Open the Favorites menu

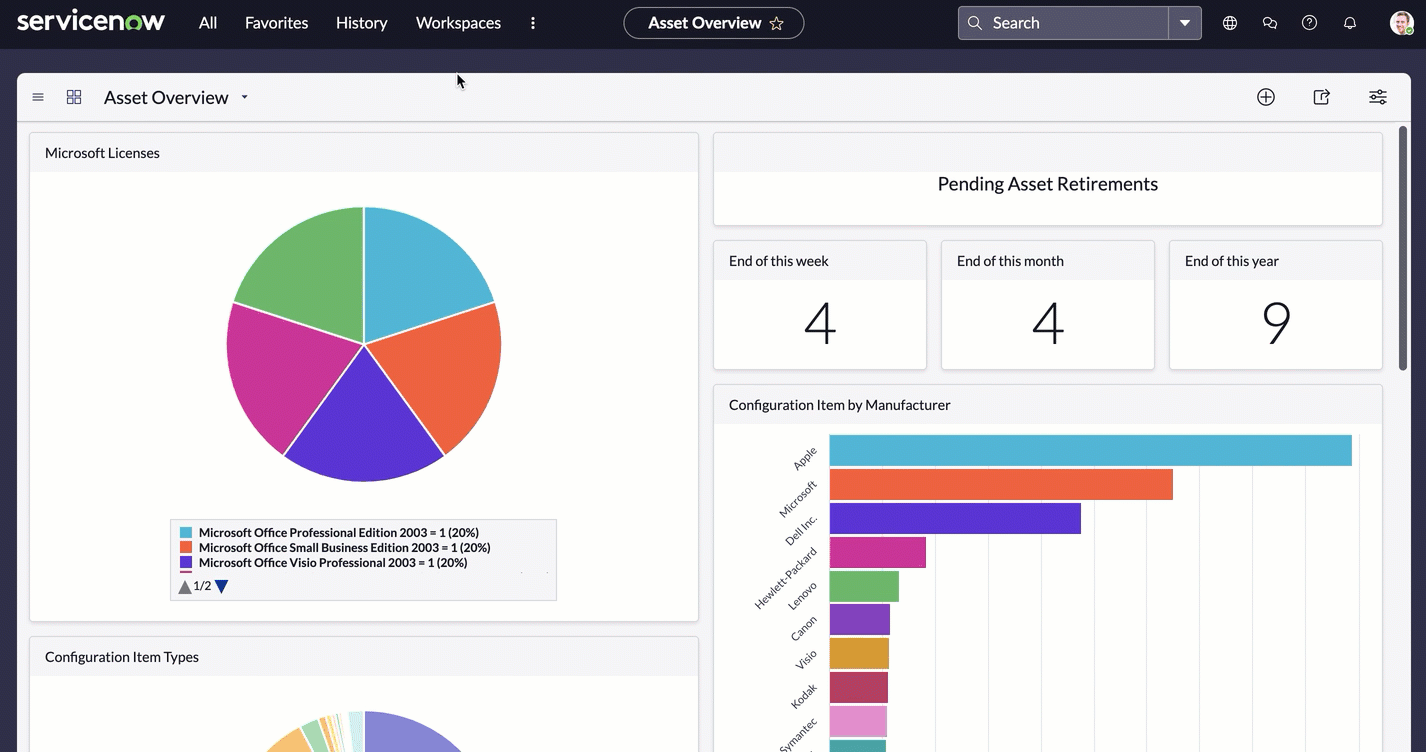tap(277, 23)
